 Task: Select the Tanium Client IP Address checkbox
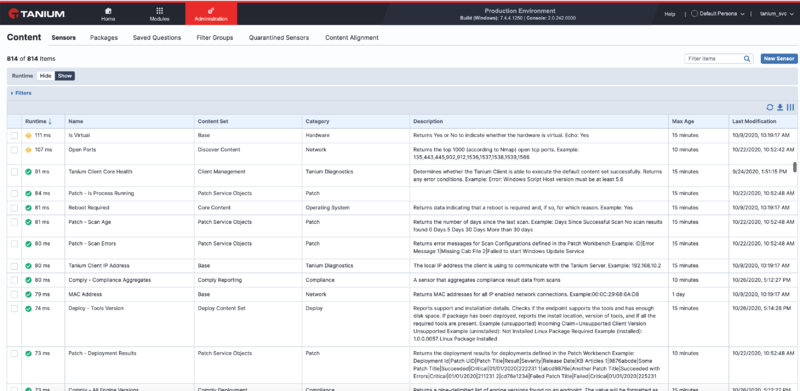14,265
